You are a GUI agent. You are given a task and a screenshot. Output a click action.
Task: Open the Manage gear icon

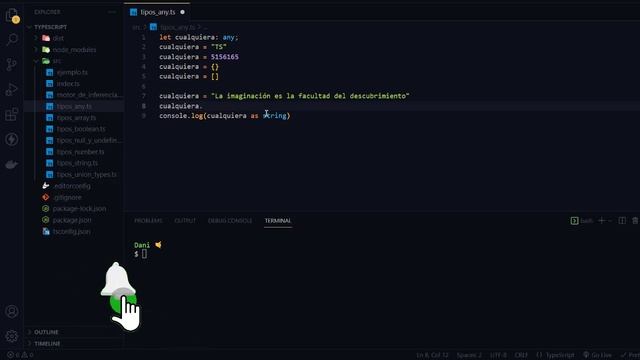coord(12,336)
